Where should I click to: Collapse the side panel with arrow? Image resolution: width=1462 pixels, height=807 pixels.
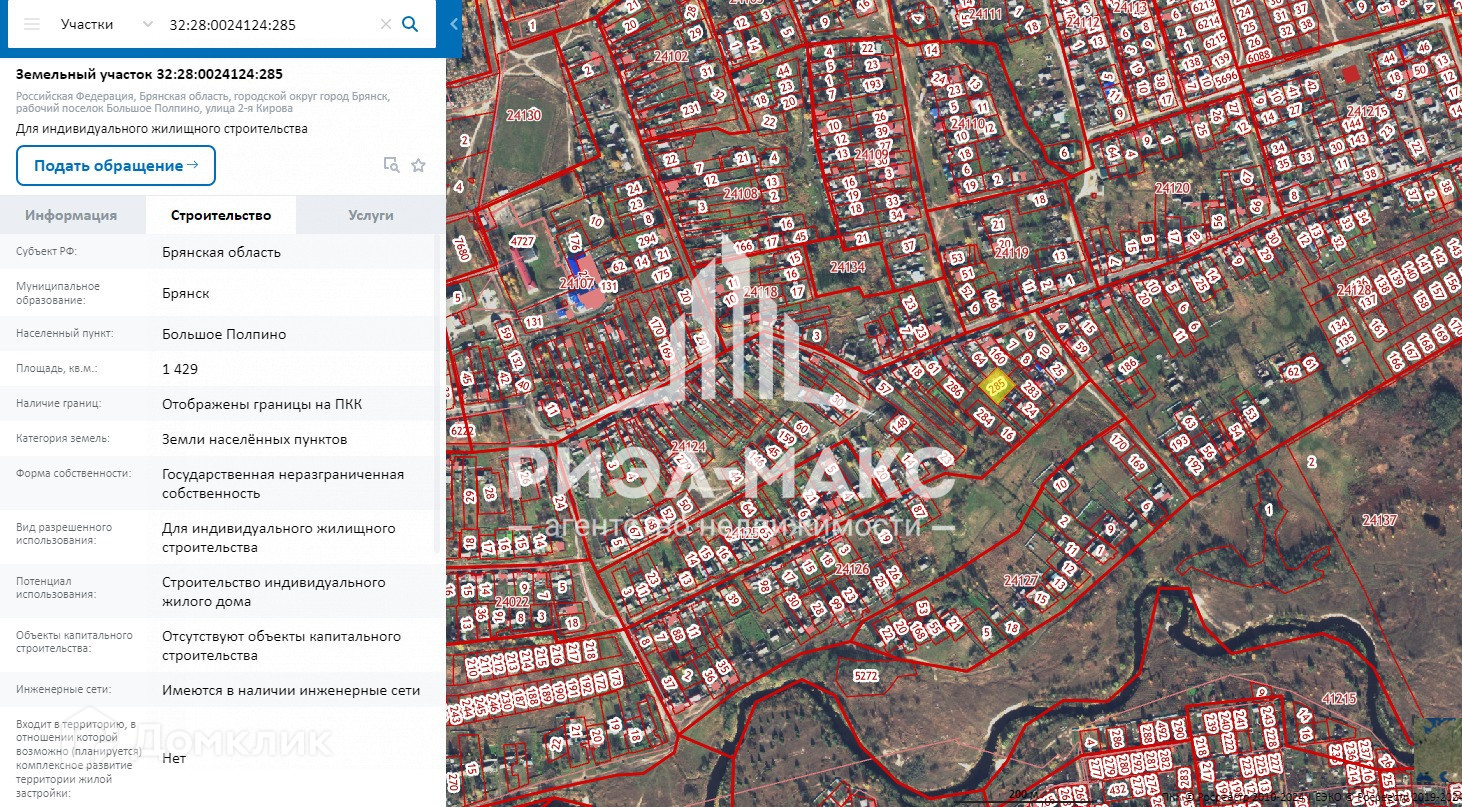coord(454,24)
